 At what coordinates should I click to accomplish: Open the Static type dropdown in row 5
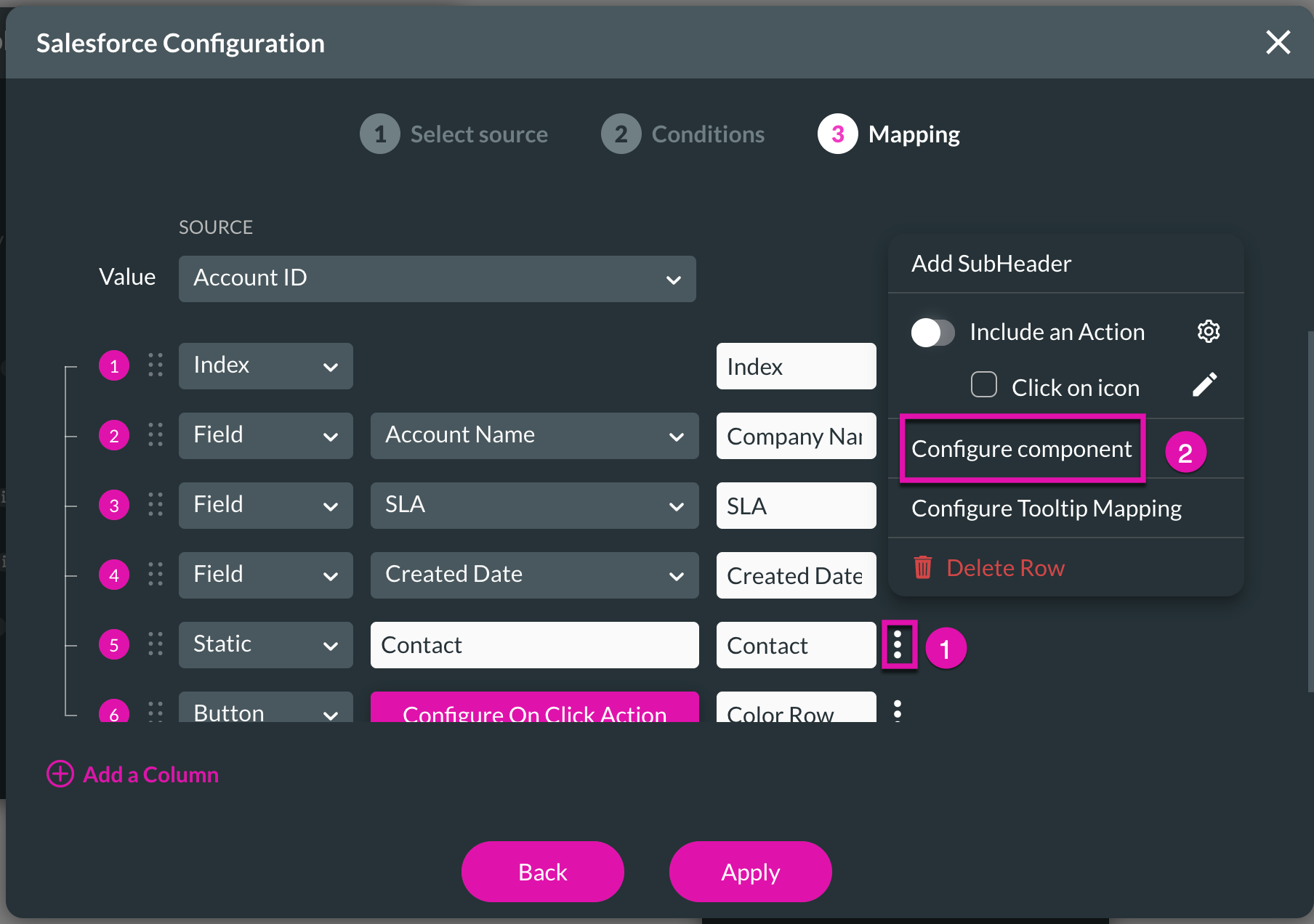pos(266,645)
